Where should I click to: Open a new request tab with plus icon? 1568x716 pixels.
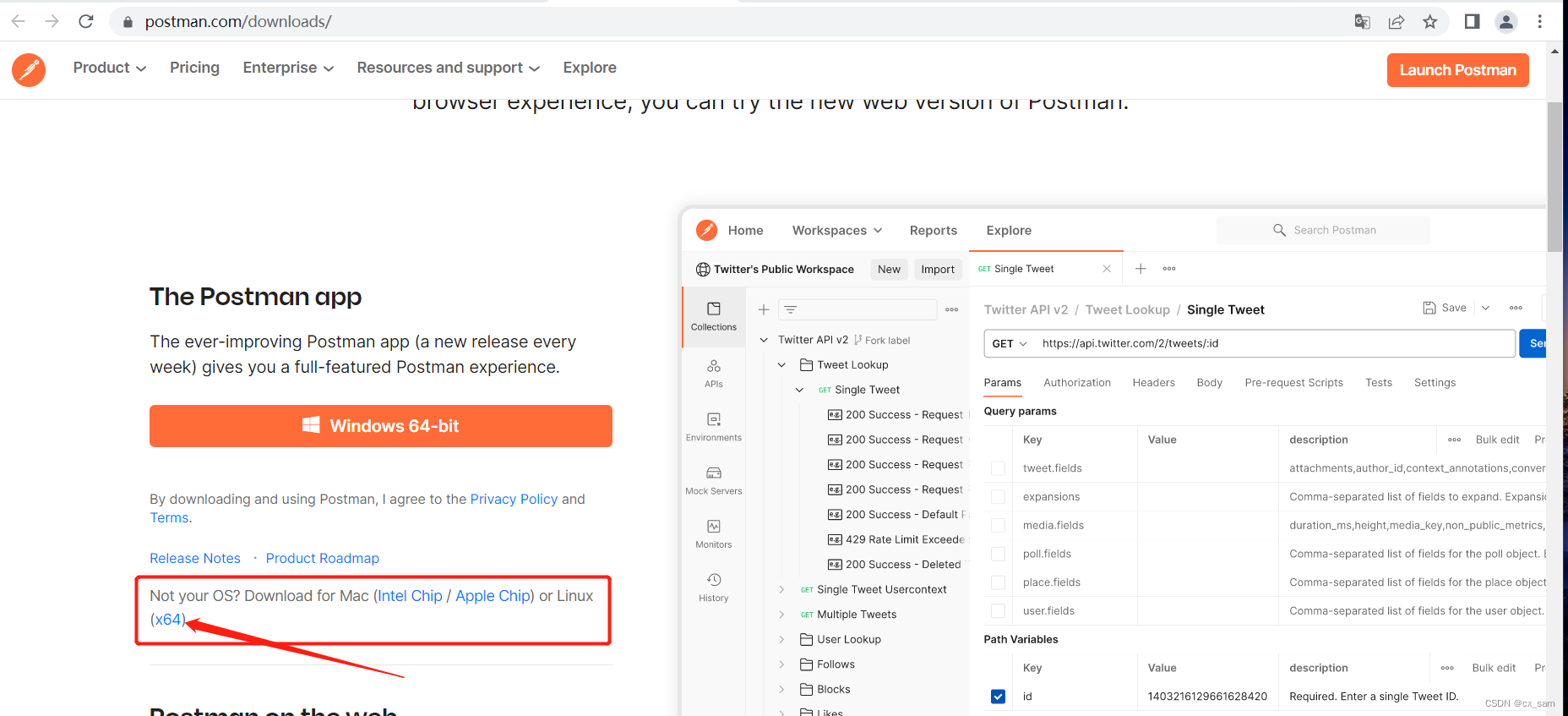point(1141,269)
